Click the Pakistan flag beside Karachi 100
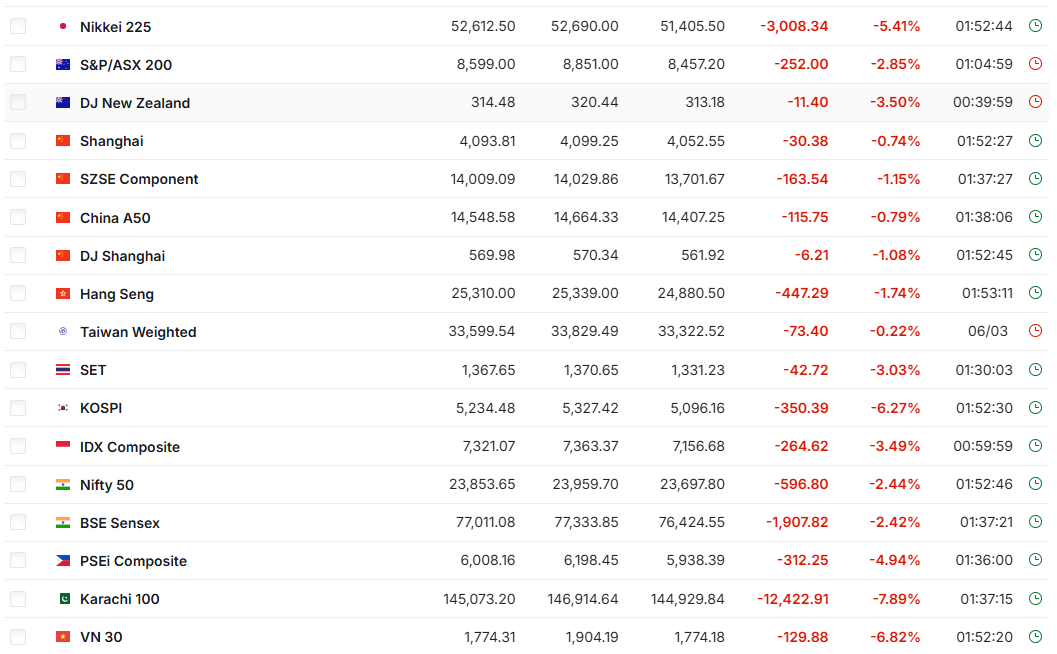 click(63, 599)
